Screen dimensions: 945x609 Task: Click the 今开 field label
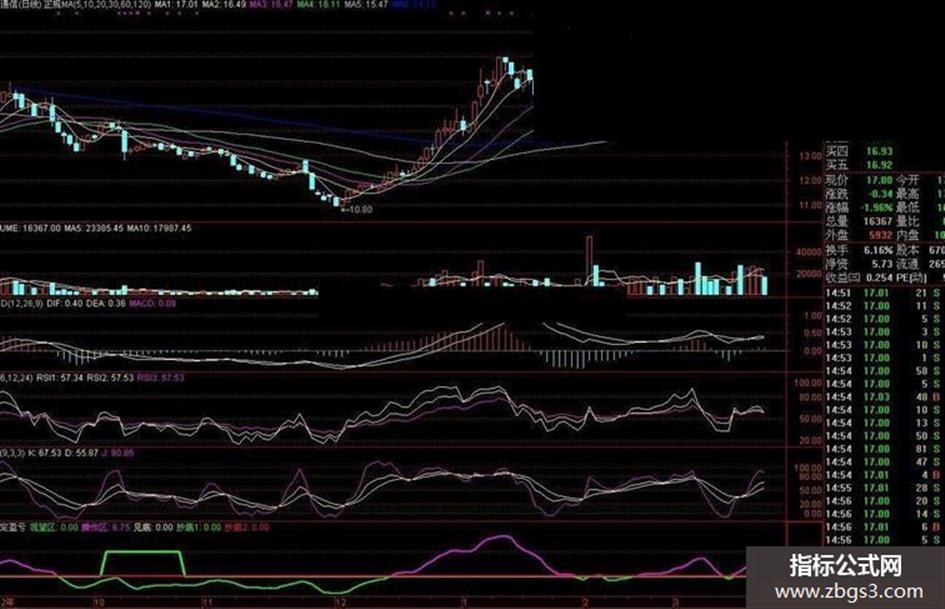(x=908, y=180)
